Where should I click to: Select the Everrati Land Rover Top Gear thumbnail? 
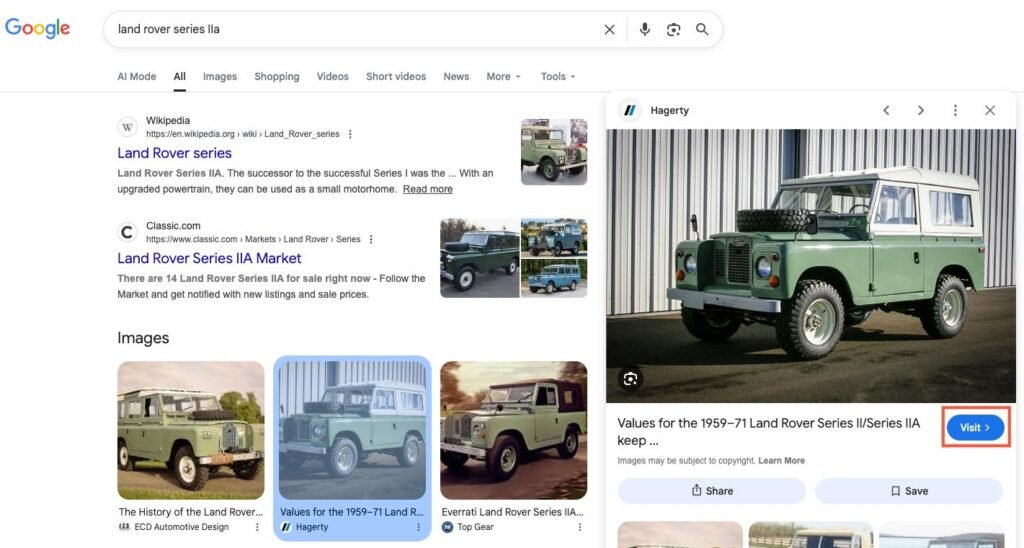513,430
